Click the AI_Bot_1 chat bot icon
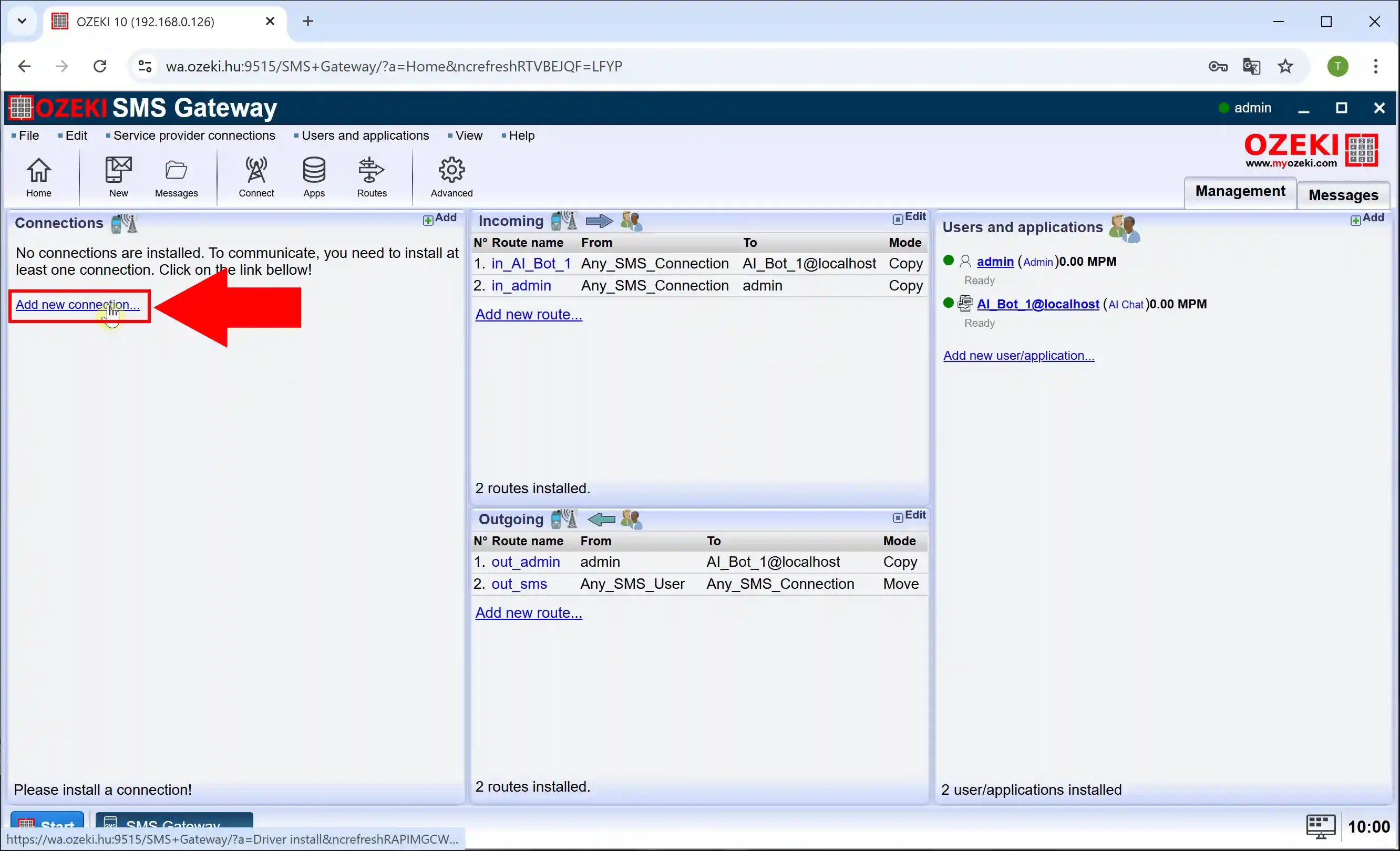The height and width of the screenshot is (851, 1400). coord(965,304)
